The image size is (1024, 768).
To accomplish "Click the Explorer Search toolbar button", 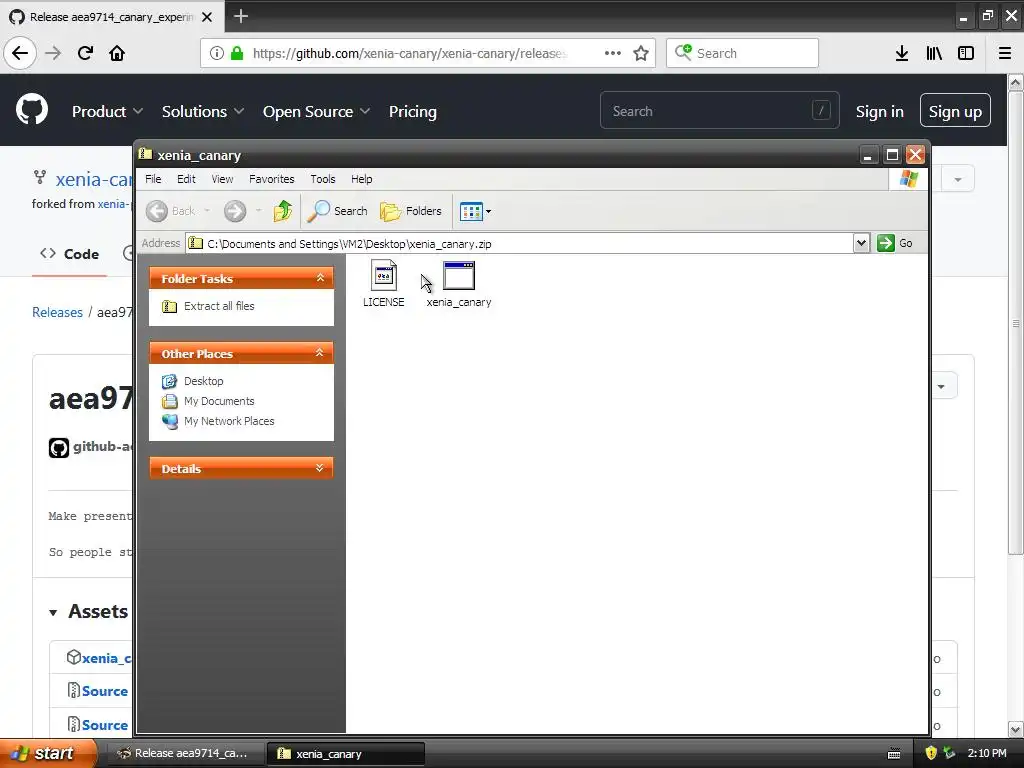I will pyautogui.click(x=338, y=211).
